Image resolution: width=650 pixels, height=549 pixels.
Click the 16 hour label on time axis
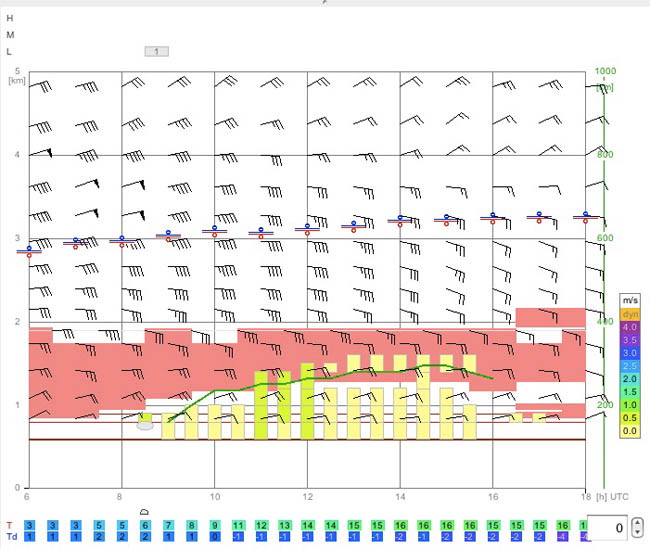[493, 497]
